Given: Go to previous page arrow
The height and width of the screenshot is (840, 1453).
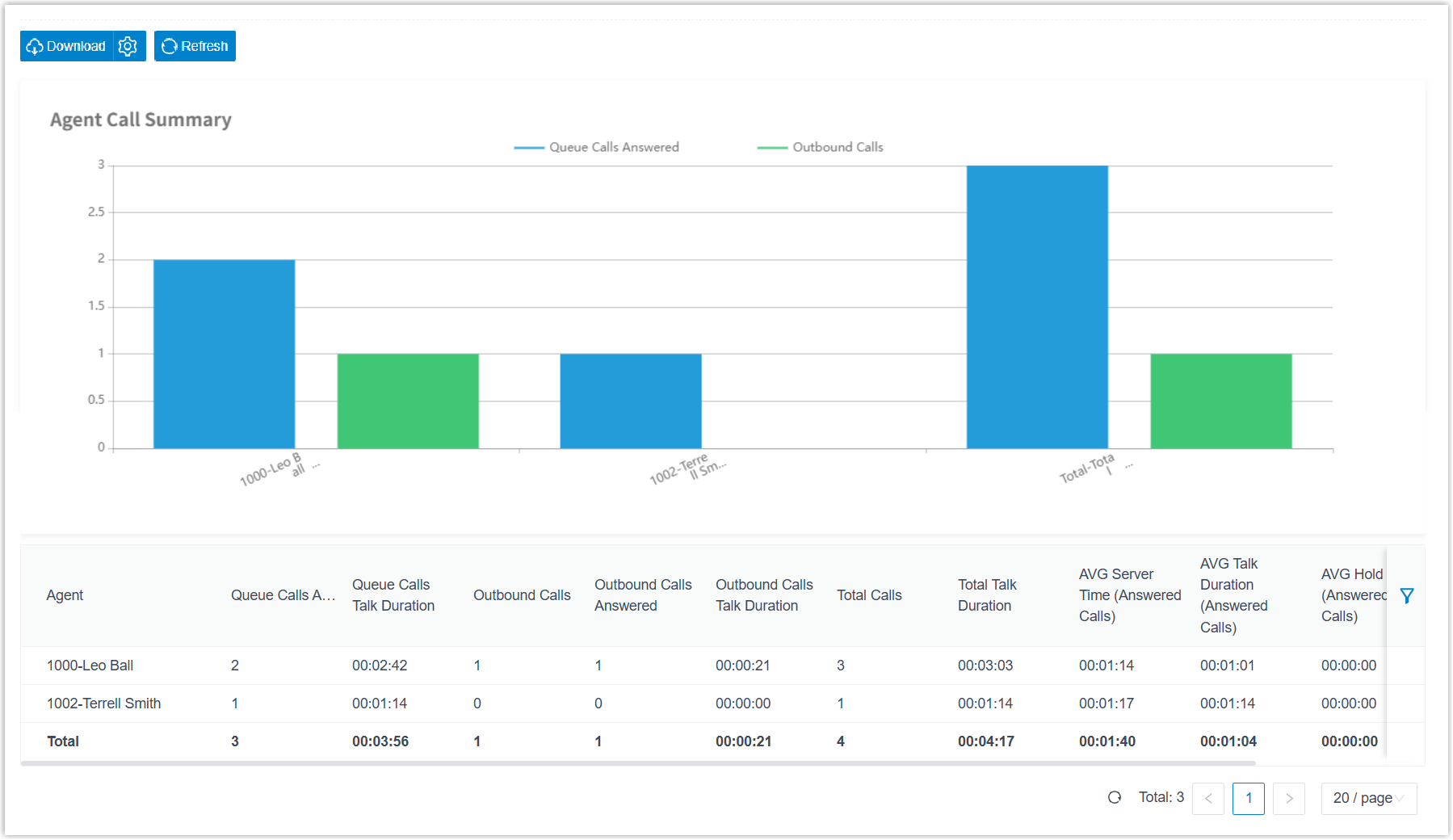Looking at the screenshot, I should pyautogui.click(x=1208, y=798).
